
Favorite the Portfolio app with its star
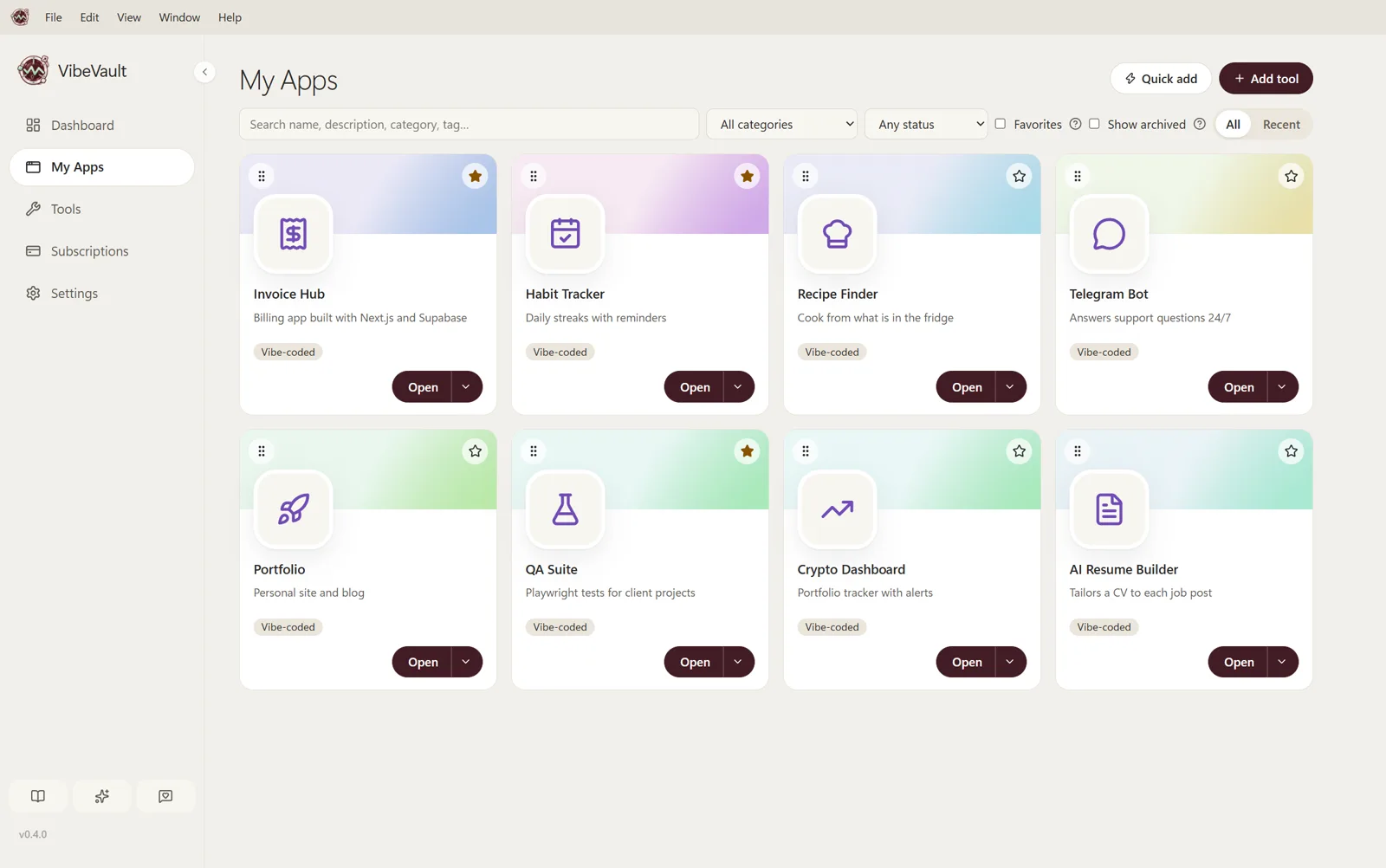(475, 451)
